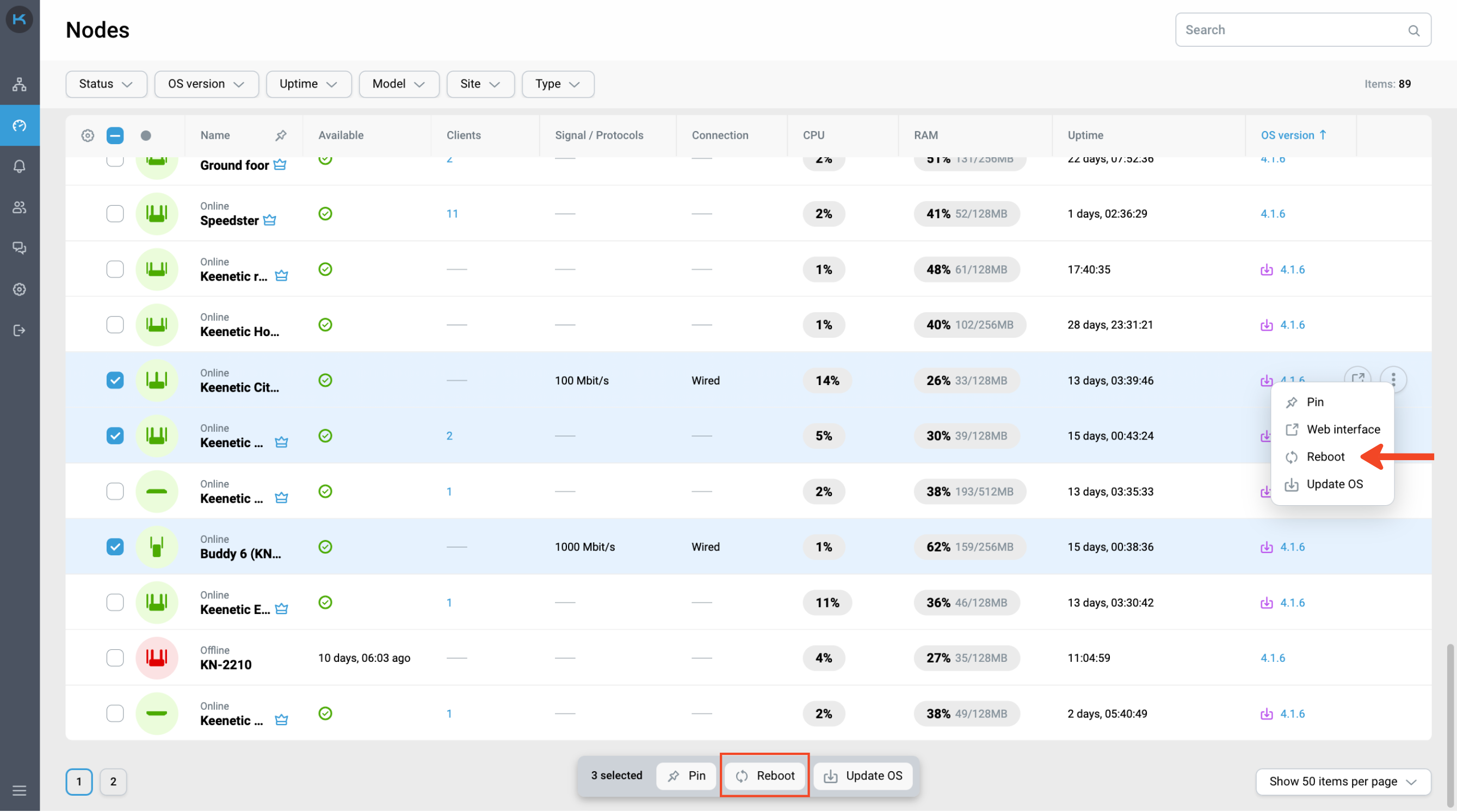
Task: Toggle the select-all header checkbox
Action: point(115,135)
